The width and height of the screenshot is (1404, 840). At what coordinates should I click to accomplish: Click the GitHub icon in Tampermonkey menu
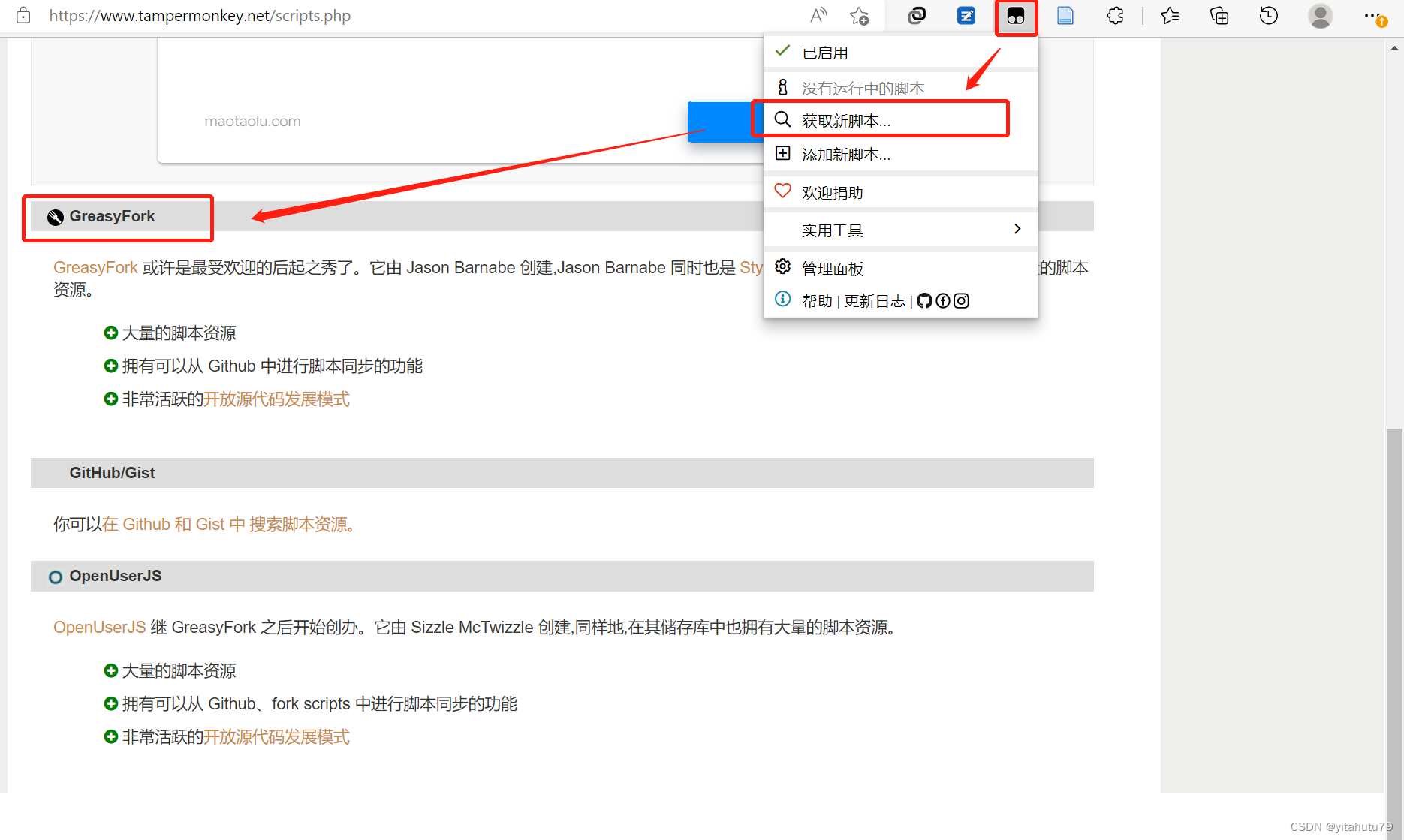(924, 301)
